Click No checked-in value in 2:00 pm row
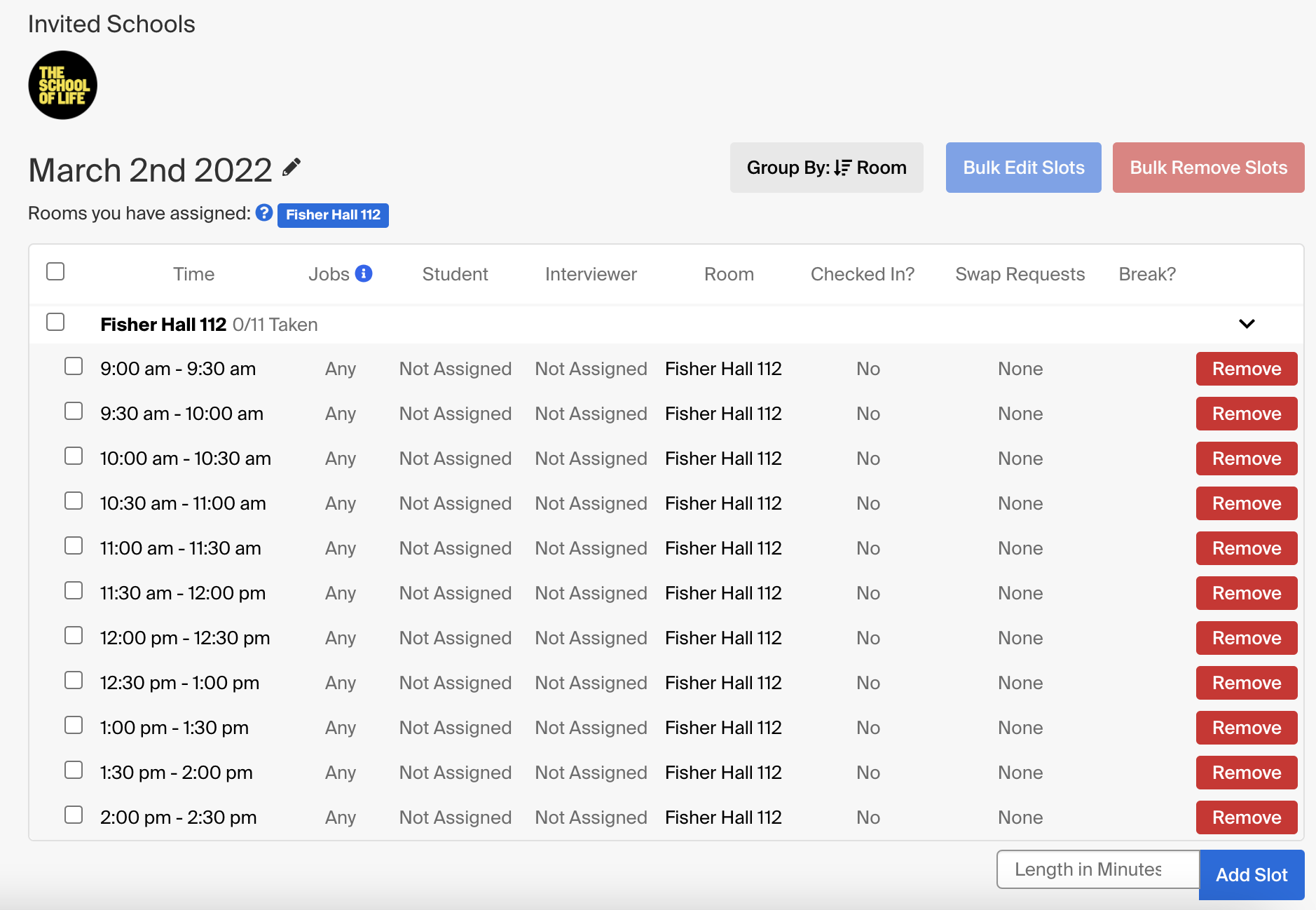The width and height of the screenshot is (1316, 910). pyautogui.click(x=868, y=817)
